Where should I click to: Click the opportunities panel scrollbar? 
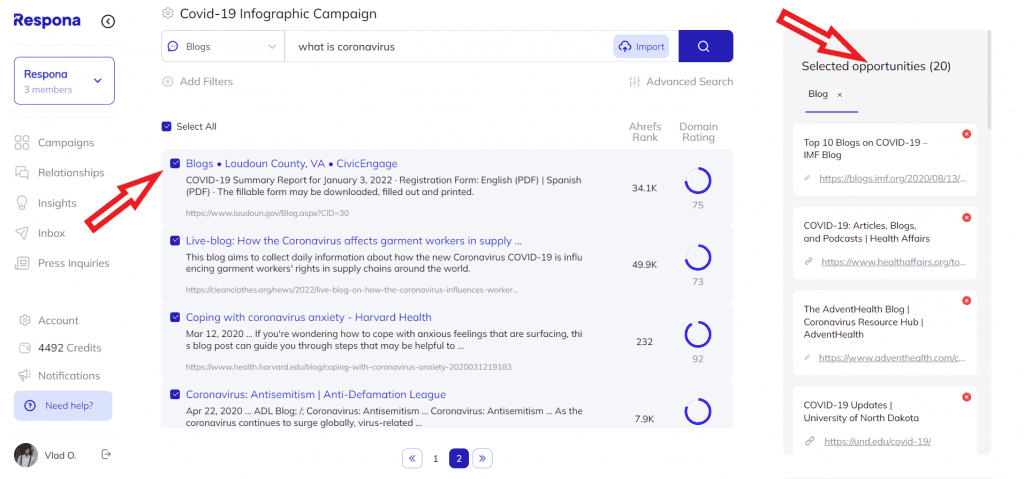coord(989,79)
